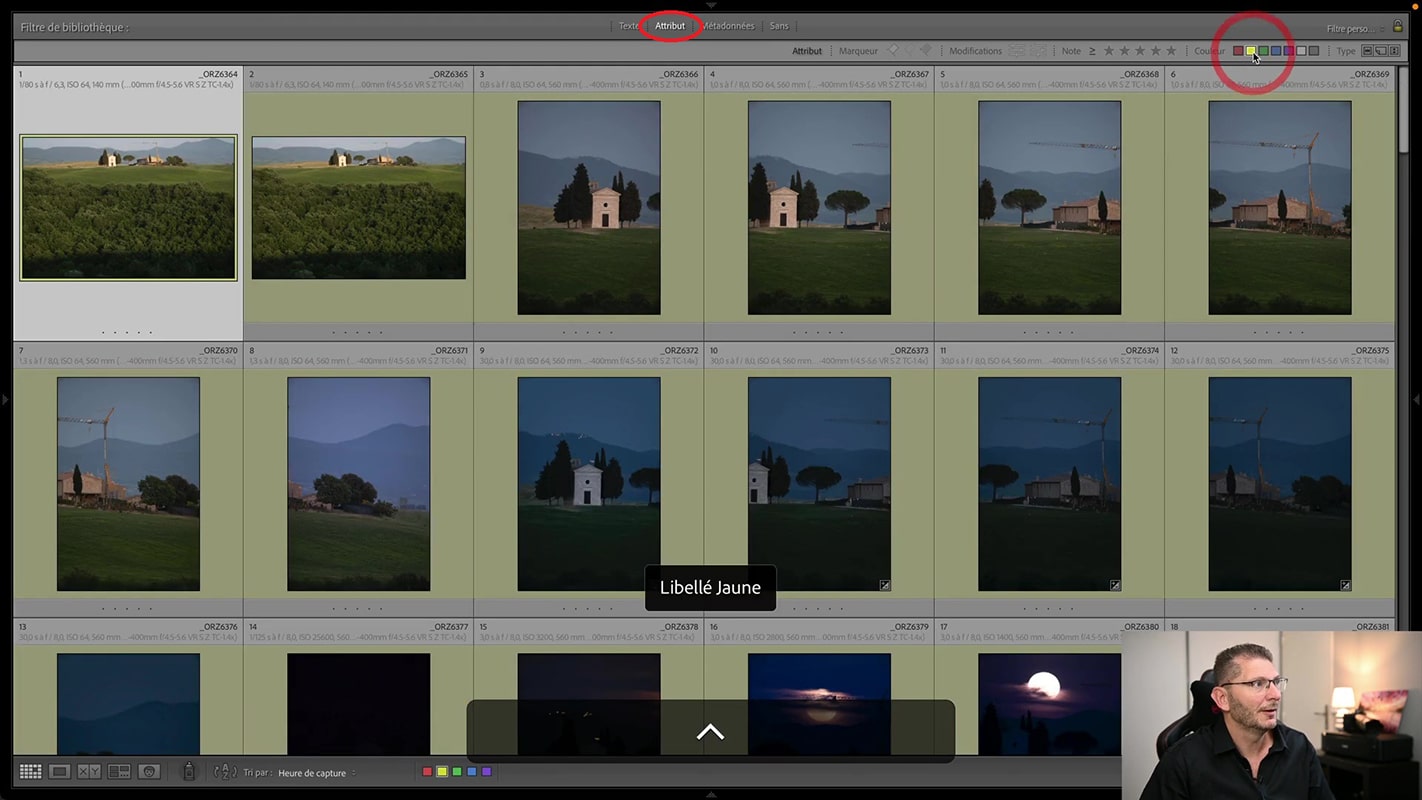Select thumbnail _ORZ6367

click(x=819, y=208)
